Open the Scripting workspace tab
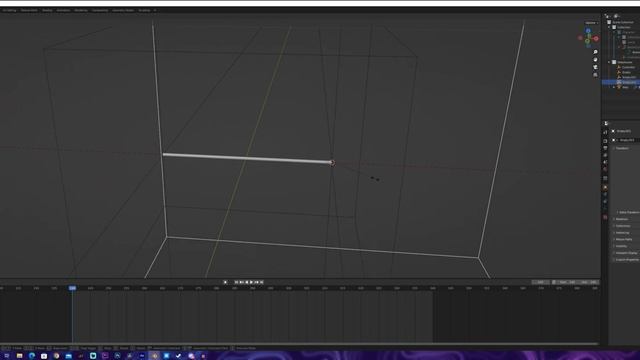Viewport: 640px width, 360px height. point(144,10)
